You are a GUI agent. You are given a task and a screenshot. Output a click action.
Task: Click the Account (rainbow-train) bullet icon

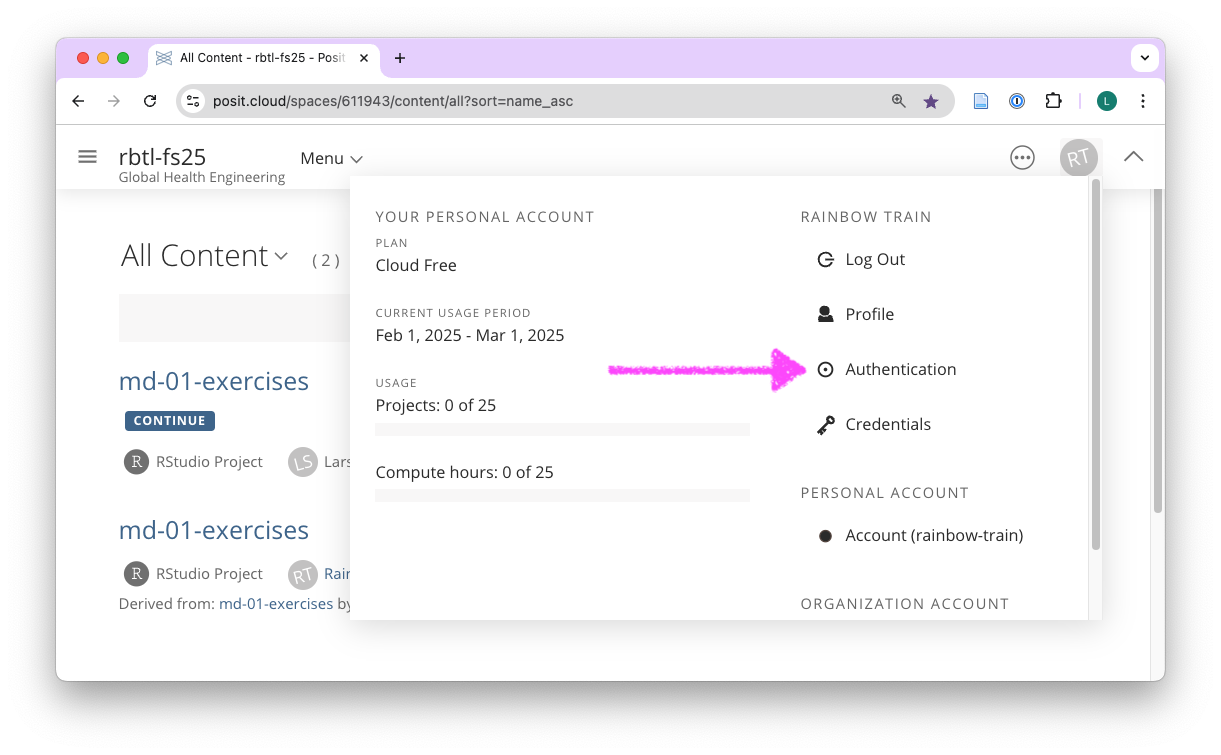click(x=826, y=536)
